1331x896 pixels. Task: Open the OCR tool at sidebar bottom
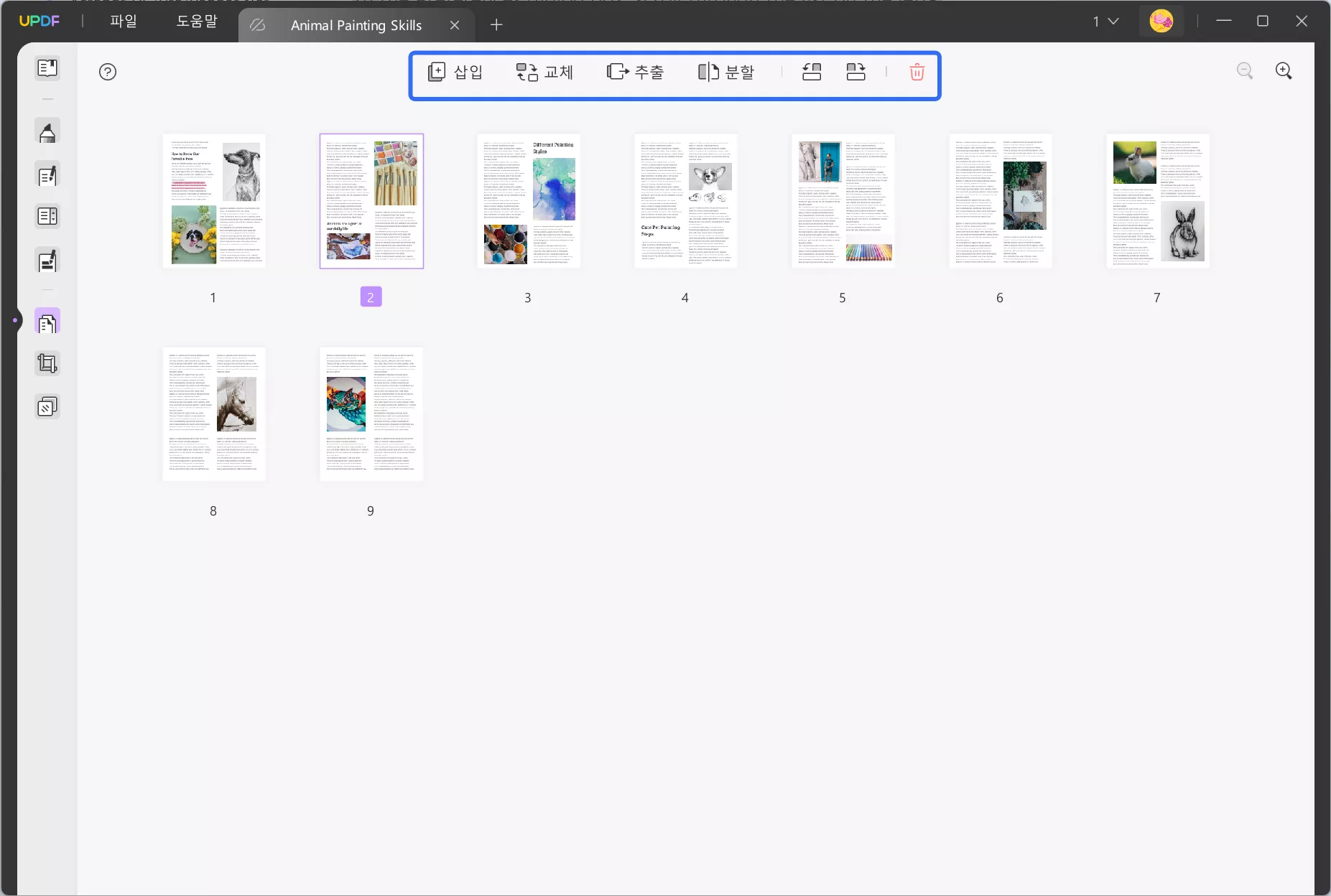click(x=47, y=406)
